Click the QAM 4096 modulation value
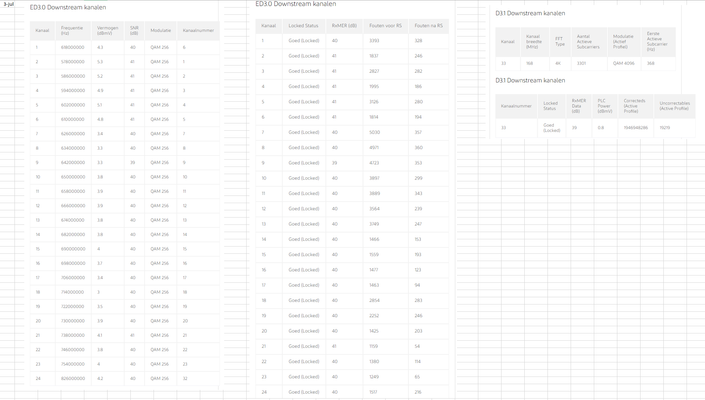The height and width of the screenshot is (400, 705). (624, 63)
